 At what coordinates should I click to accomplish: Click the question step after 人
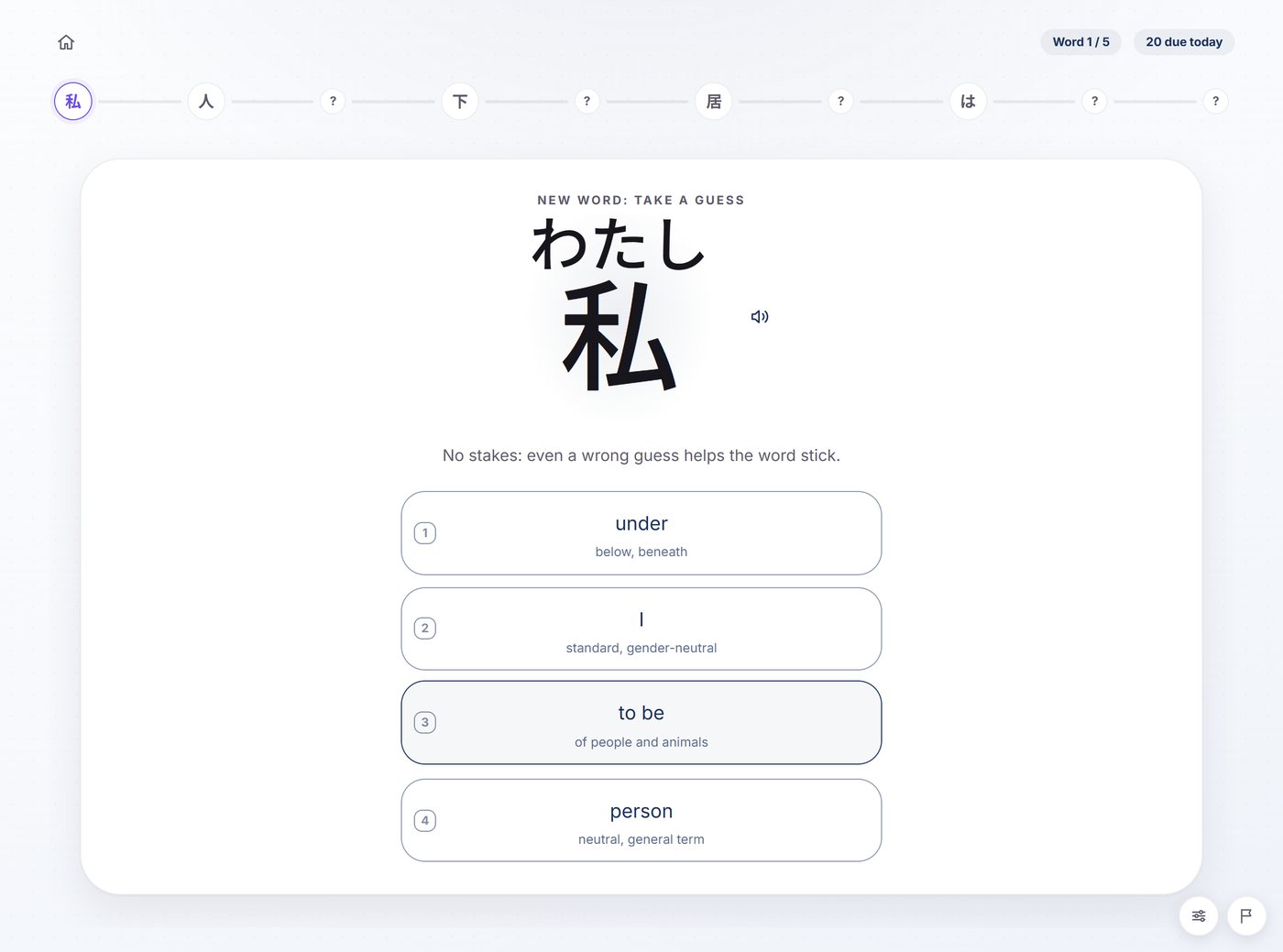333,101
